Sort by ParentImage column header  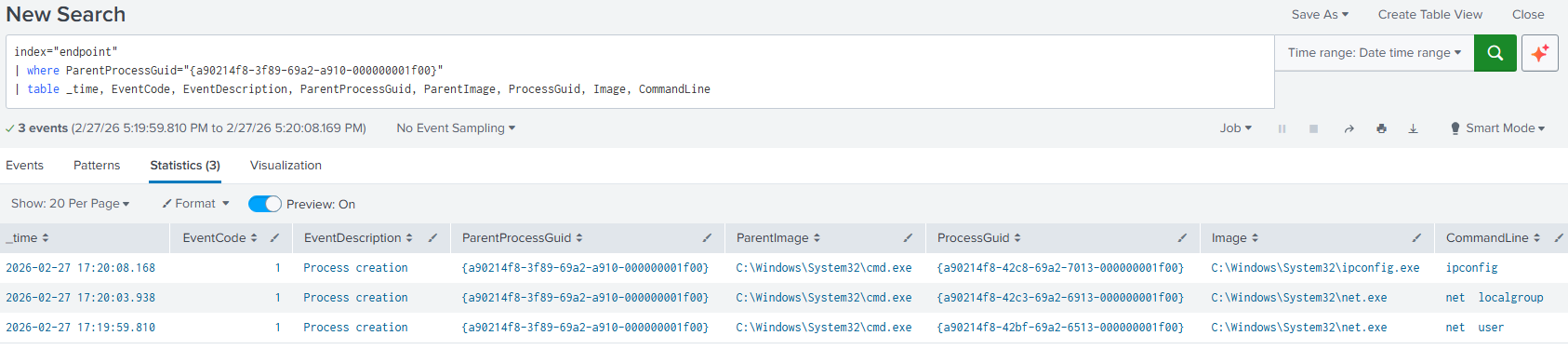[778, 238]
